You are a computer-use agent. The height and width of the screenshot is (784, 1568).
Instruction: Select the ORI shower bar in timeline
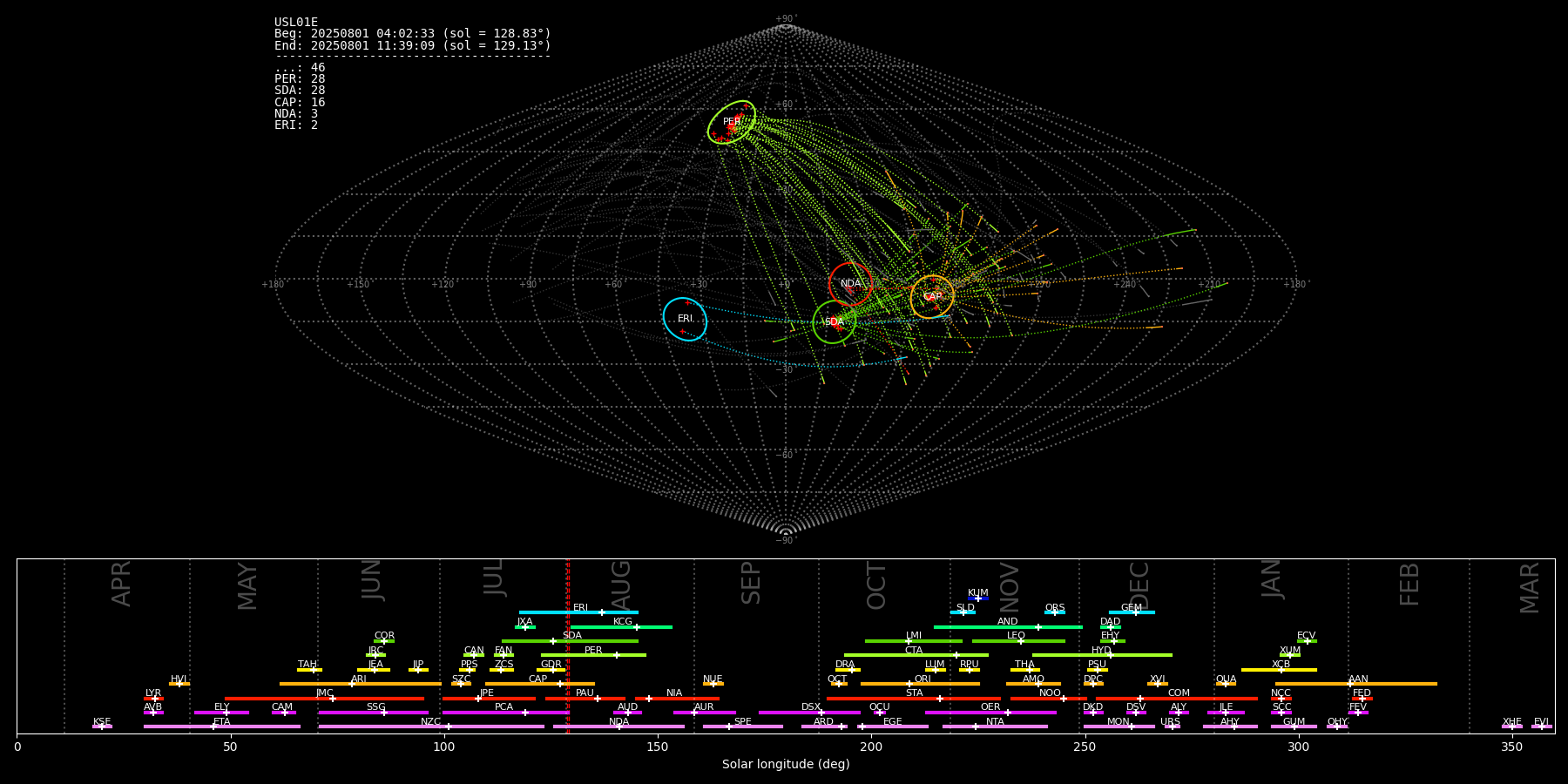[920, 684]
